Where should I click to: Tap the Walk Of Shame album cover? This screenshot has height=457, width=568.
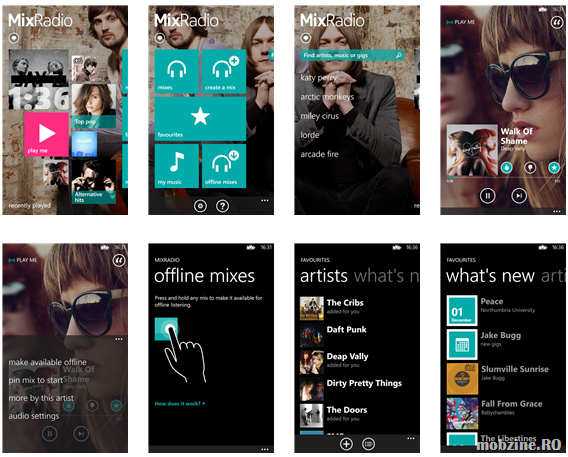[x=472, y=151]
